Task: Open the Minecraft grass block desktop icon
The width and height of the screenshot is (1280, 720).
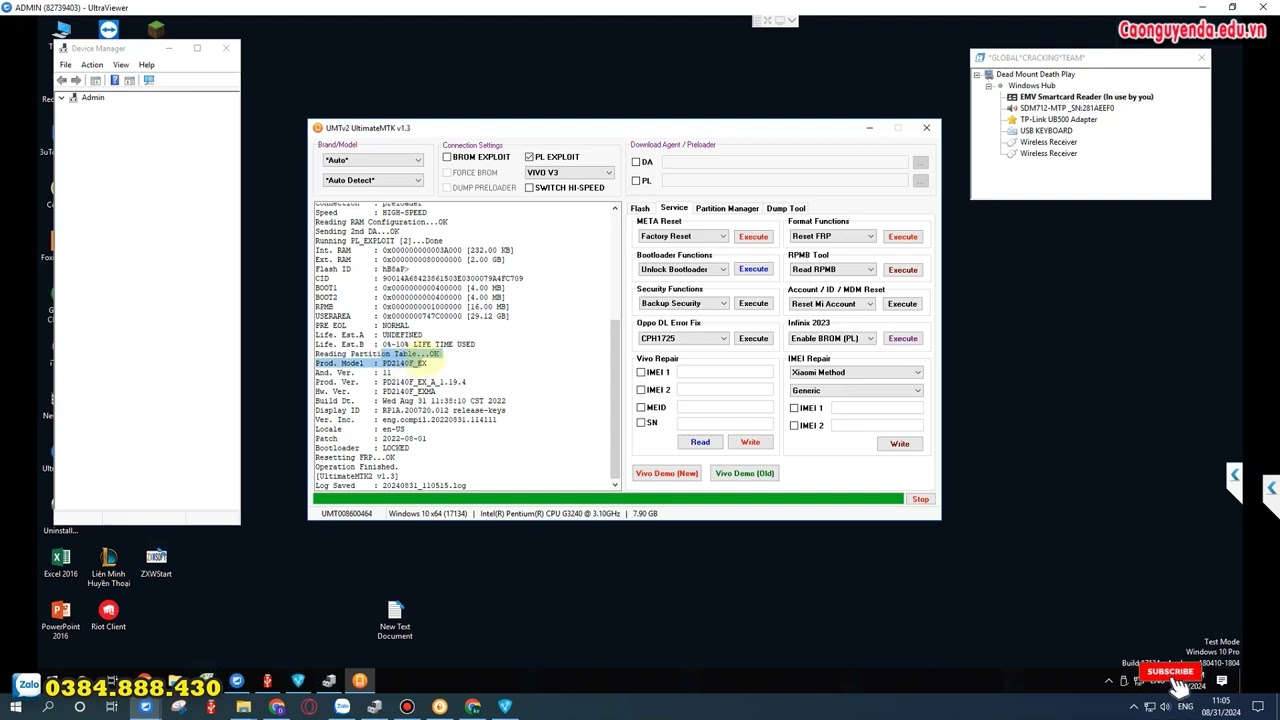Action: 156,29
